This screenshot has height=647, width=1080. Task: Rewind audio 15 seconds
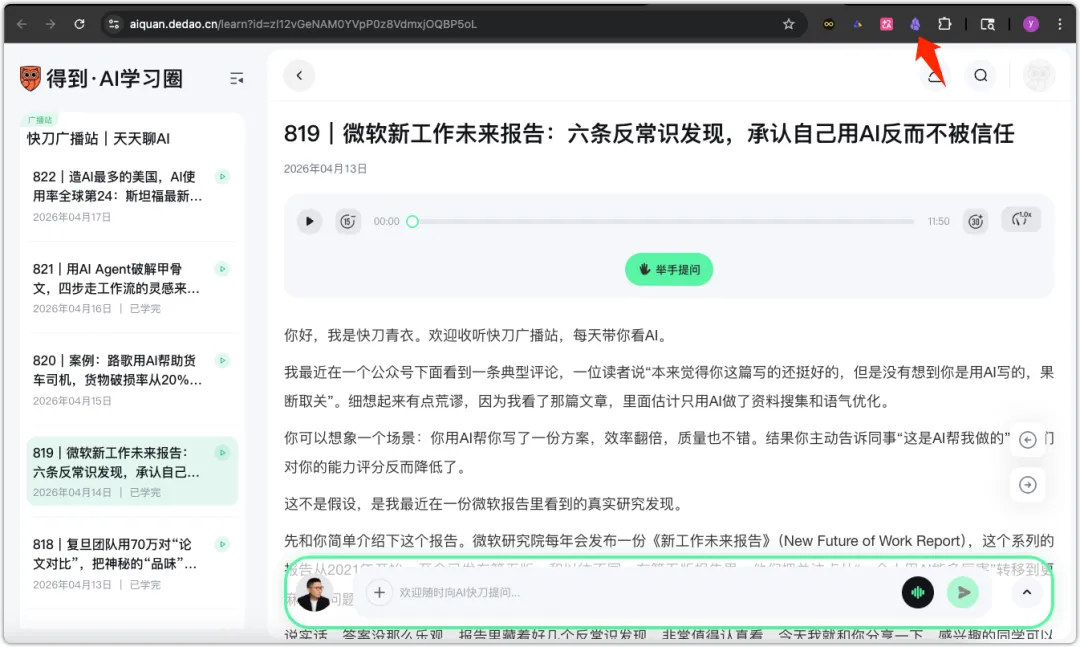coord(348,221)
